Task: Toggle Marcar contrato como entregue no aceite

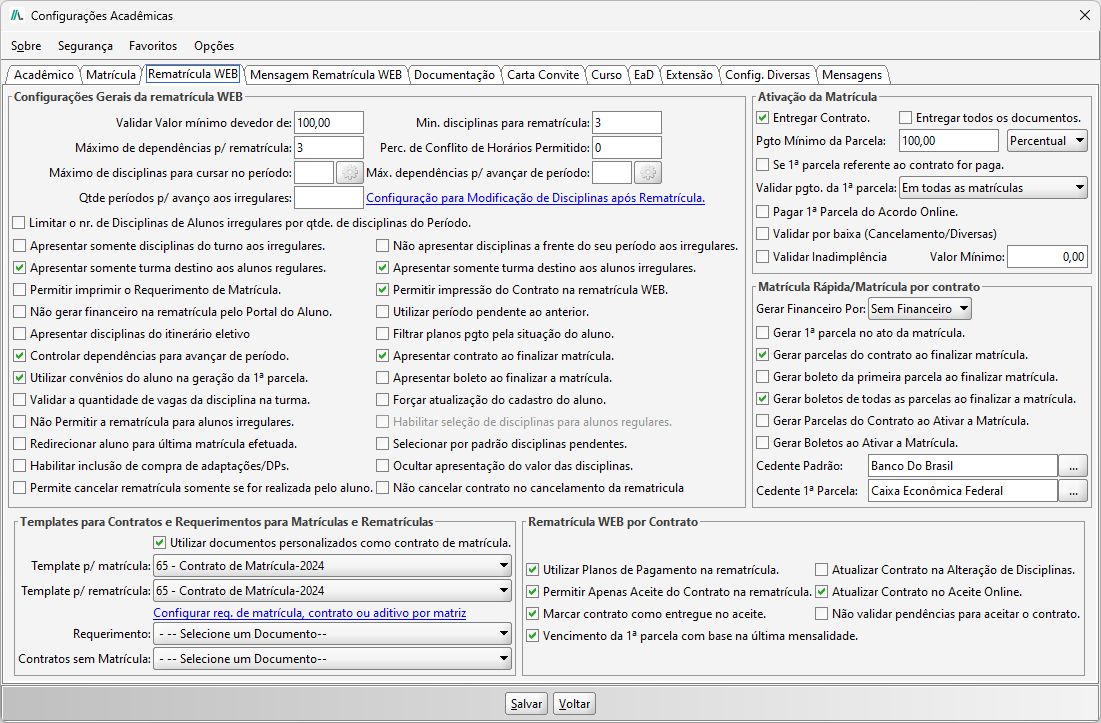Action: pyautogui.click(x=533, y=614)
